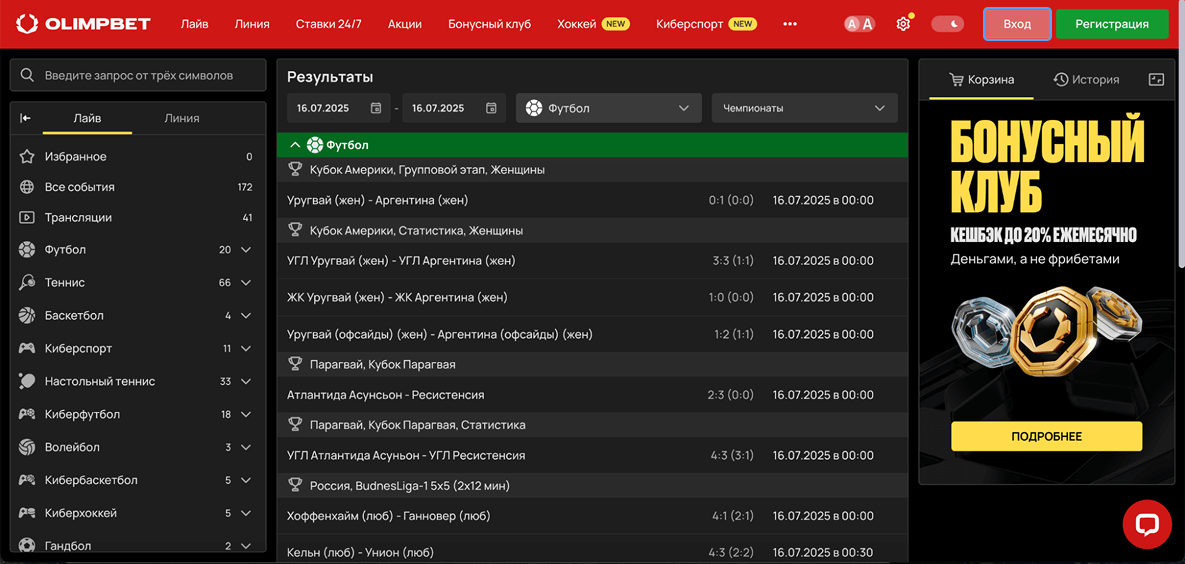Open the start date calendar picker
Image resolution: width=1185 pixels, height=564 pixels.
(376, 108)
